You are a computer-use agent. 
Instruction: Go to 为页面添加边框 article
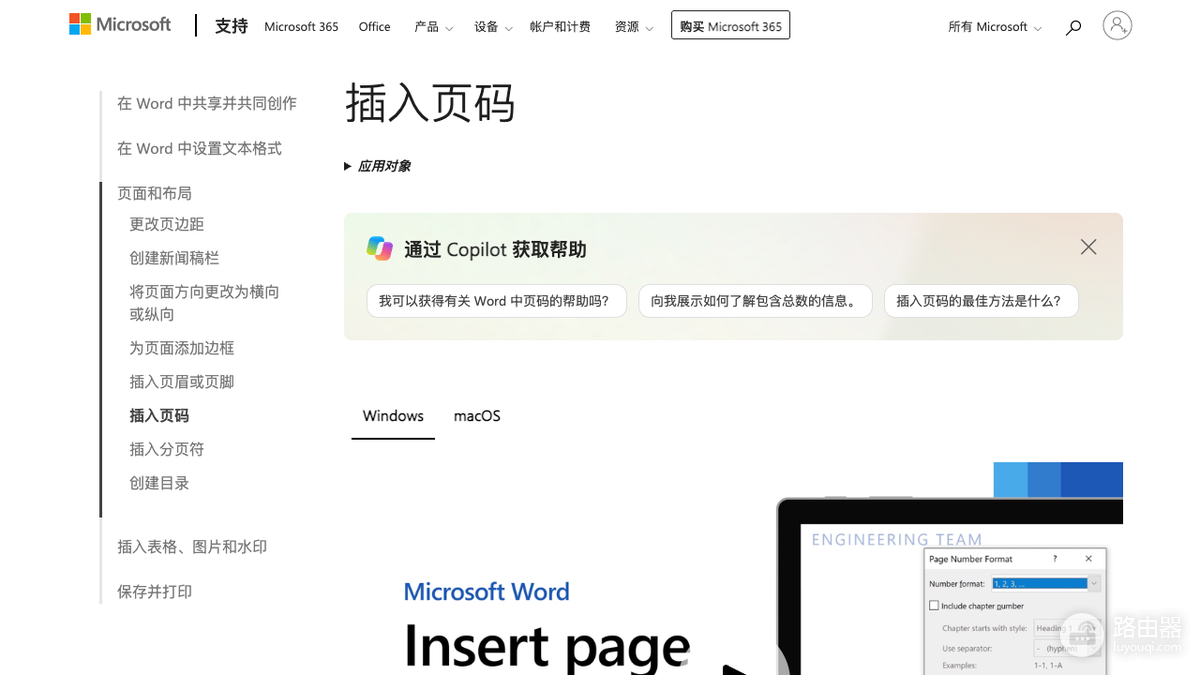coord(181,348)
